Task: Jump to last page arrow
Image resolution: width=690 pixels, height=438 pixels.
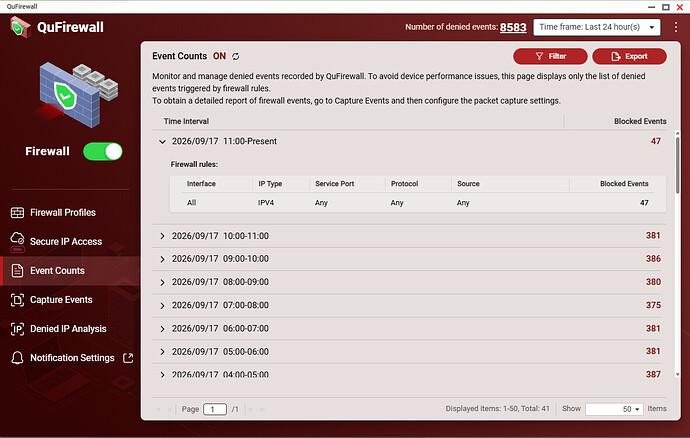Action: click(x=262, y=409)
